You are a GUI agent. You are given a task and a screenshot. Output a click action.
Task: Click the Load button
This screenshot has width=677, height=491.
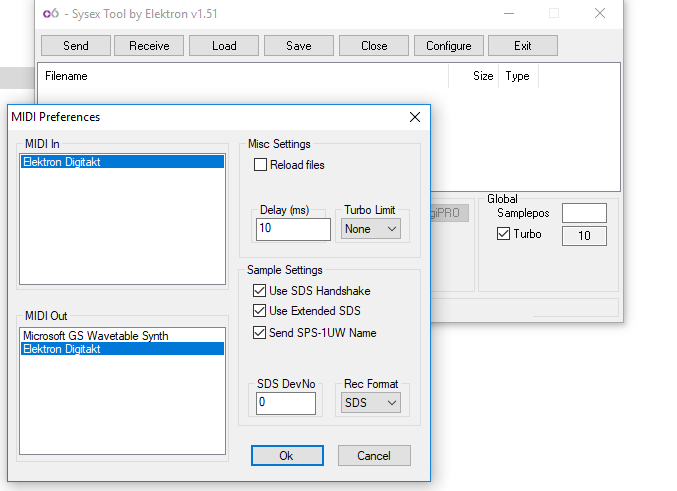point(224,46)
